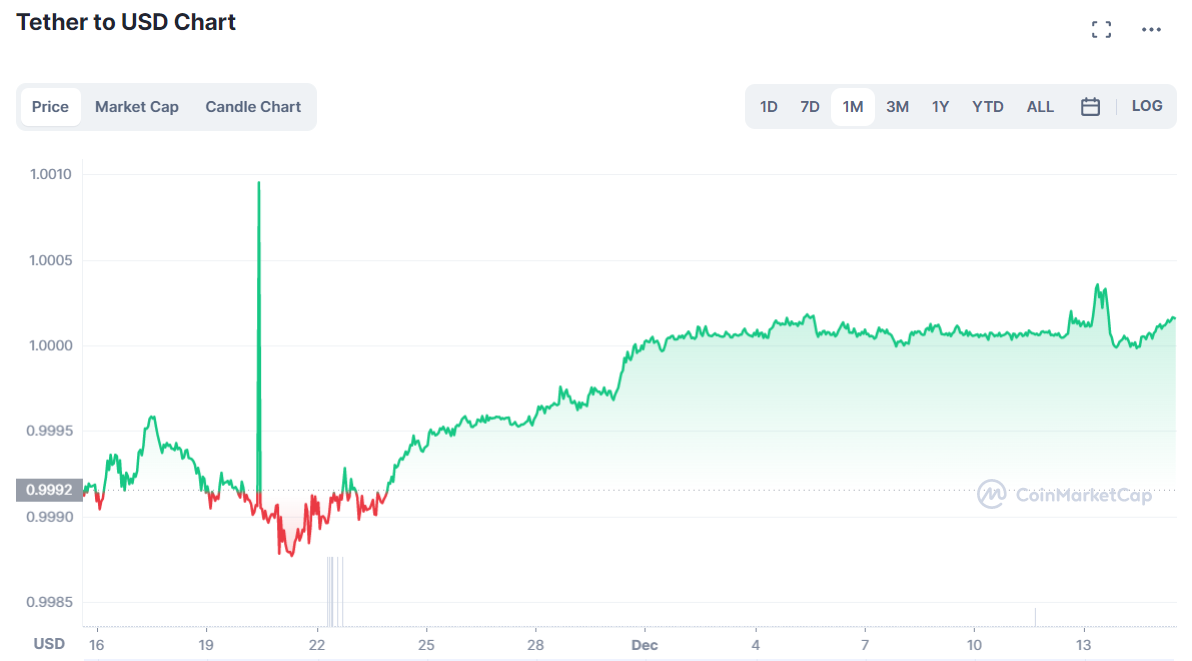Select the YTD range control
The width and height of the screenshot is (1192, 661).
pyautogui.click(x=987, y=105)
